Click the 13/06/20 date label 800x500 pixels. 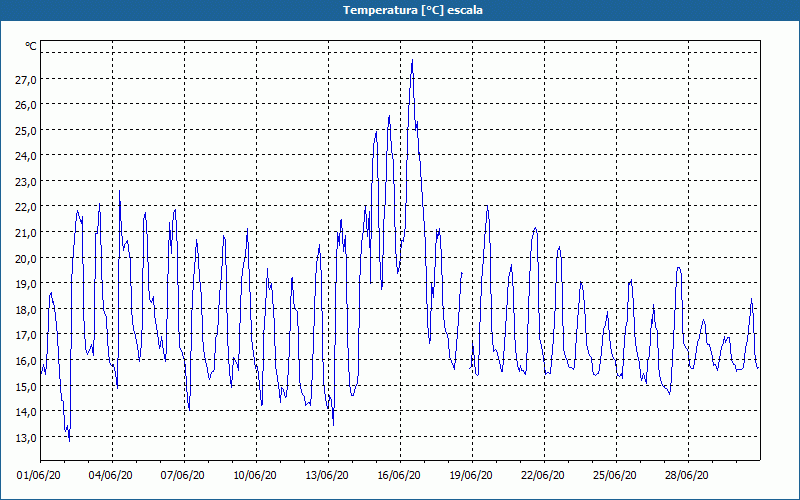pyautogui.click(x=327, y=475)
